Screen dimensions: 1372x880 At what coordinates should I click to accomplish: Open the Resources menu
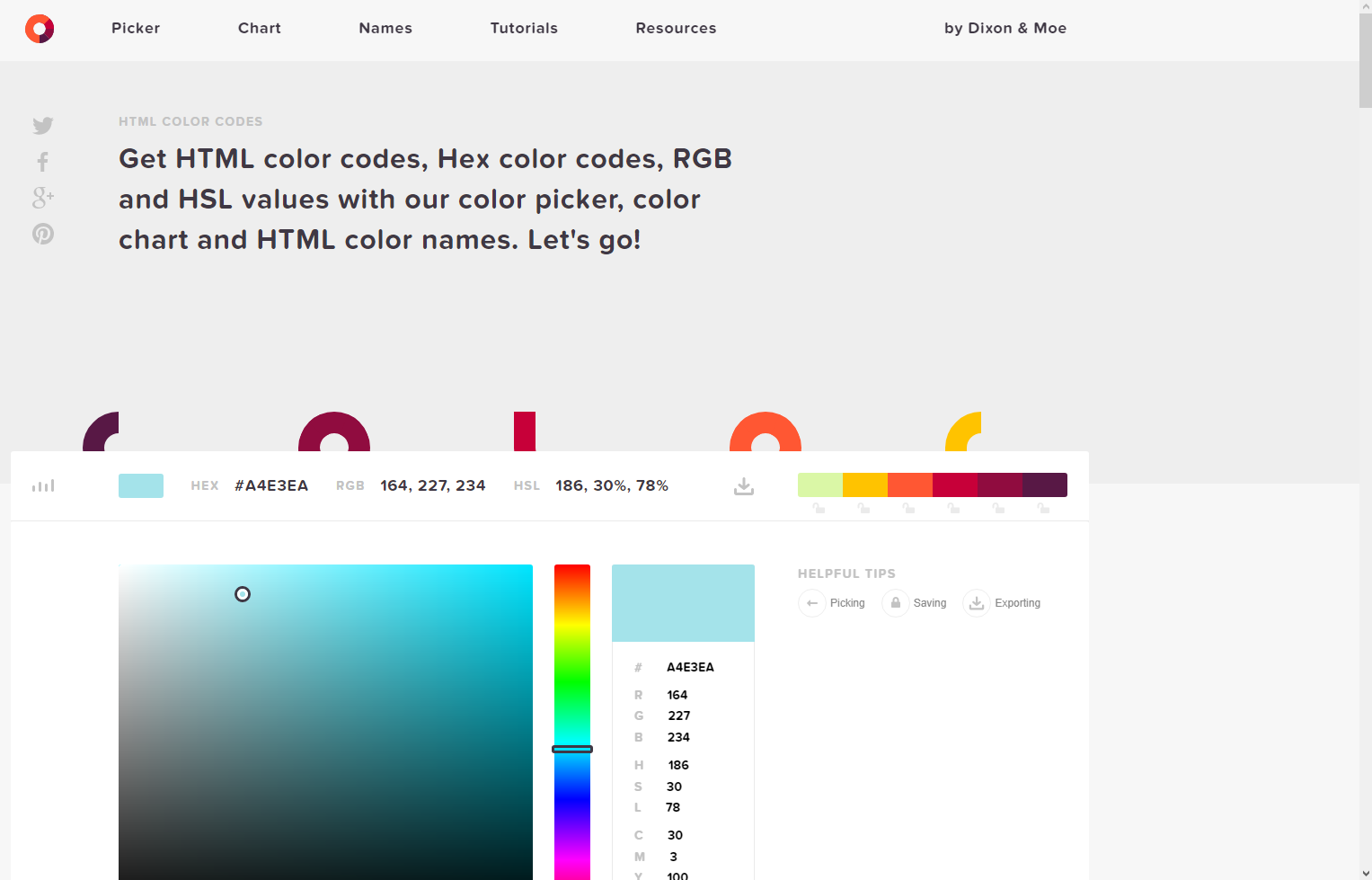click(x=676, y=28)
